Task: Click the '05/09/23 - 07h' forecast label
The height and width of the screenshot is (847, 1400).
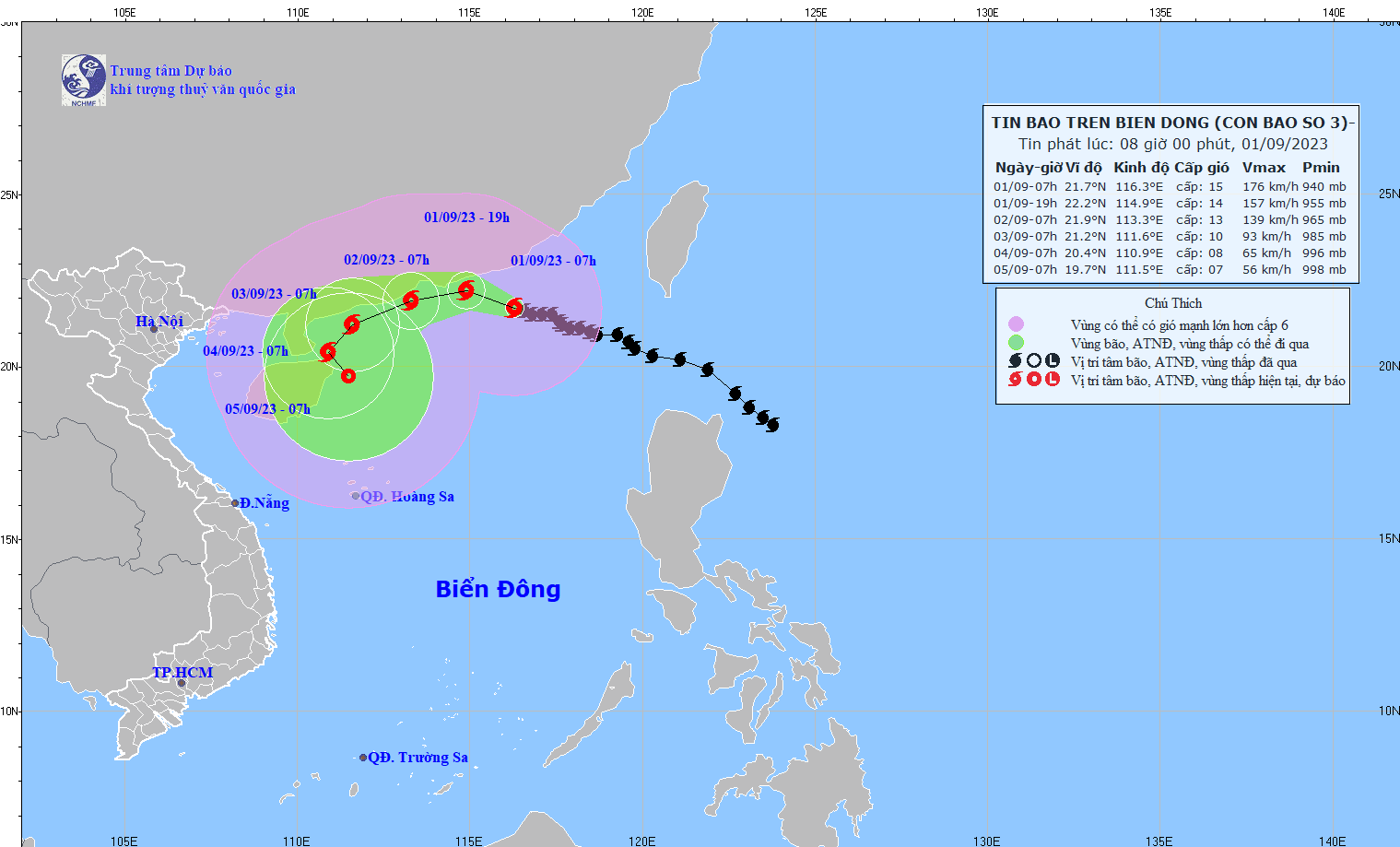Action: click(267, 409)
